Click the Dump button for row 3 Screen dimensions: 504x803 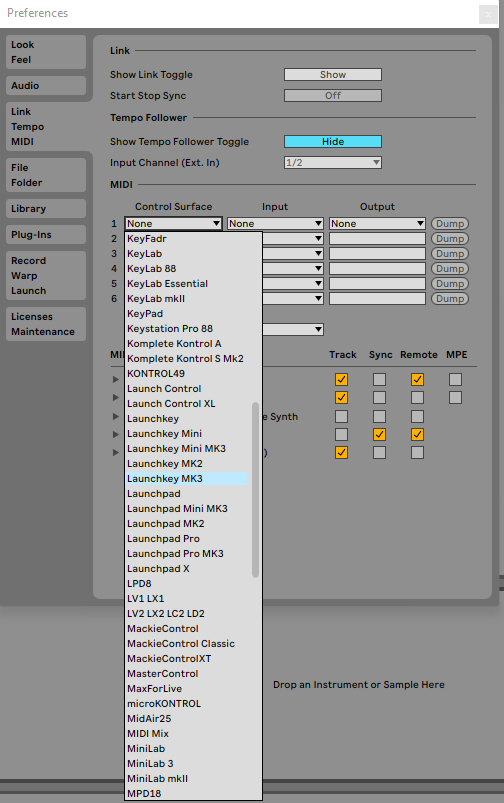coord(450,253)
